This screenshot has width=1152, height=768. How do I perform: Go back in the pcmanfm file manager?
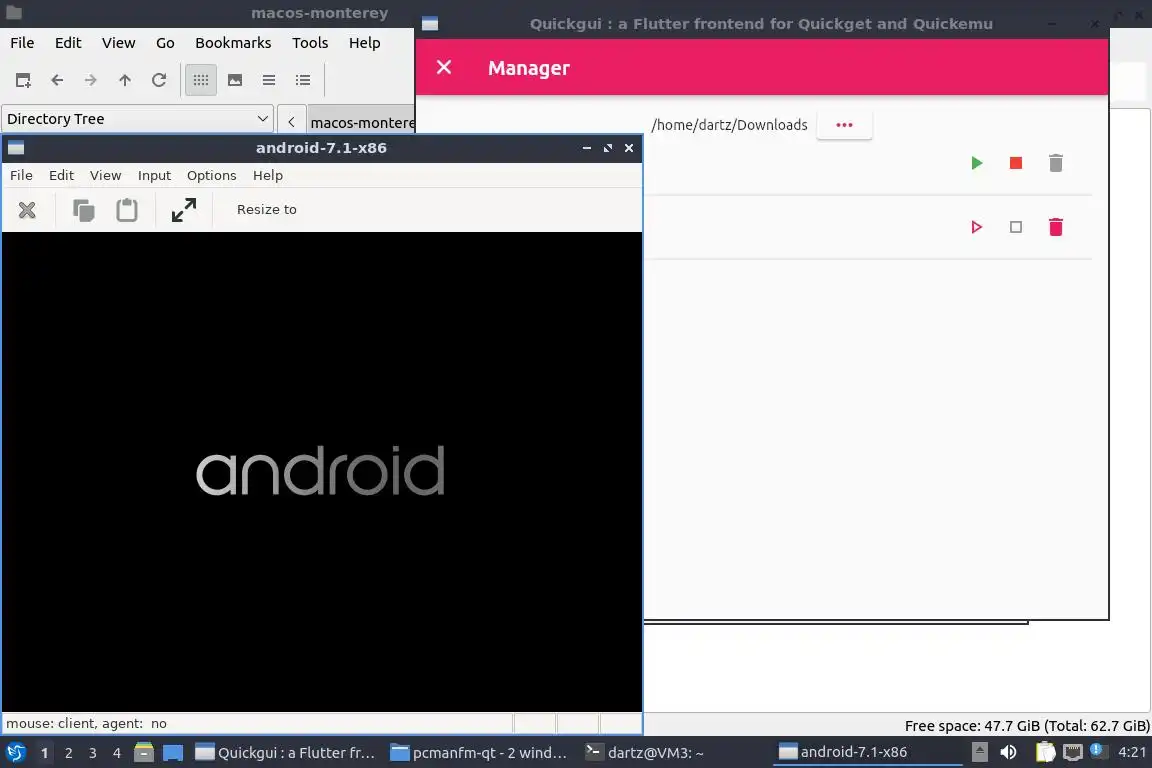coord(57,80)
